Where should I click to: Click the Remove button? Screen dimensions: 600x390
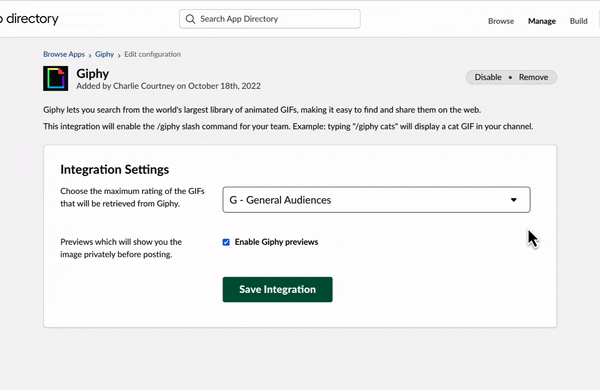(533, 77)
